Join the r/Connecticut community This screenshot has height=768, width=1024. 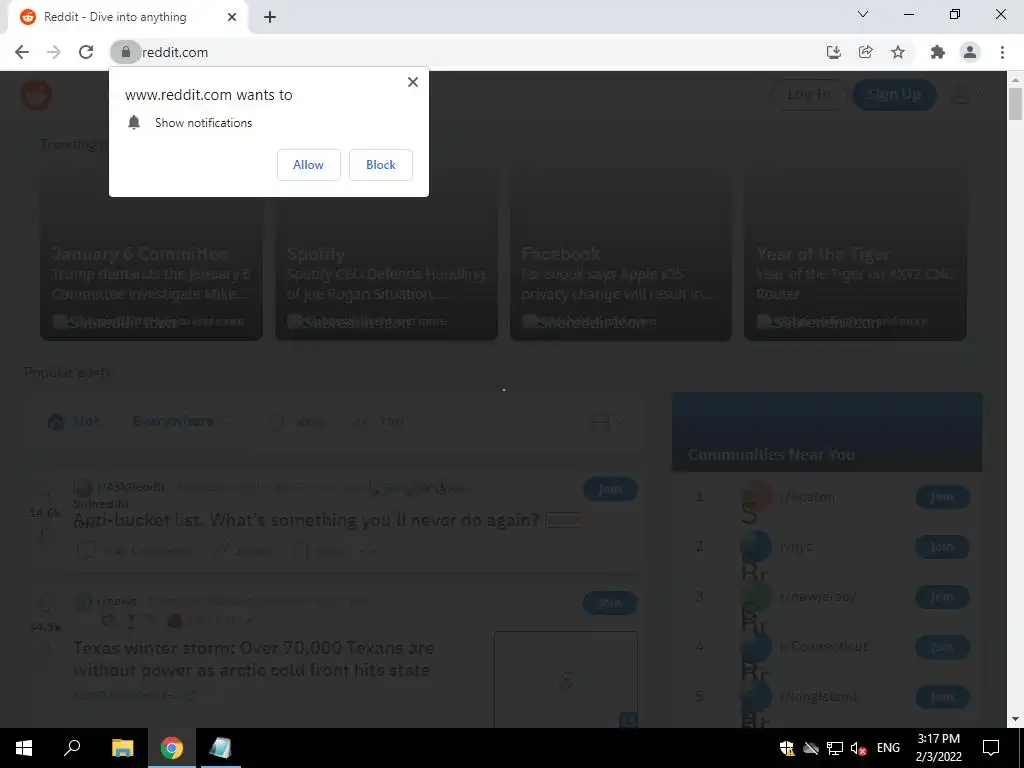coord(942,647)
